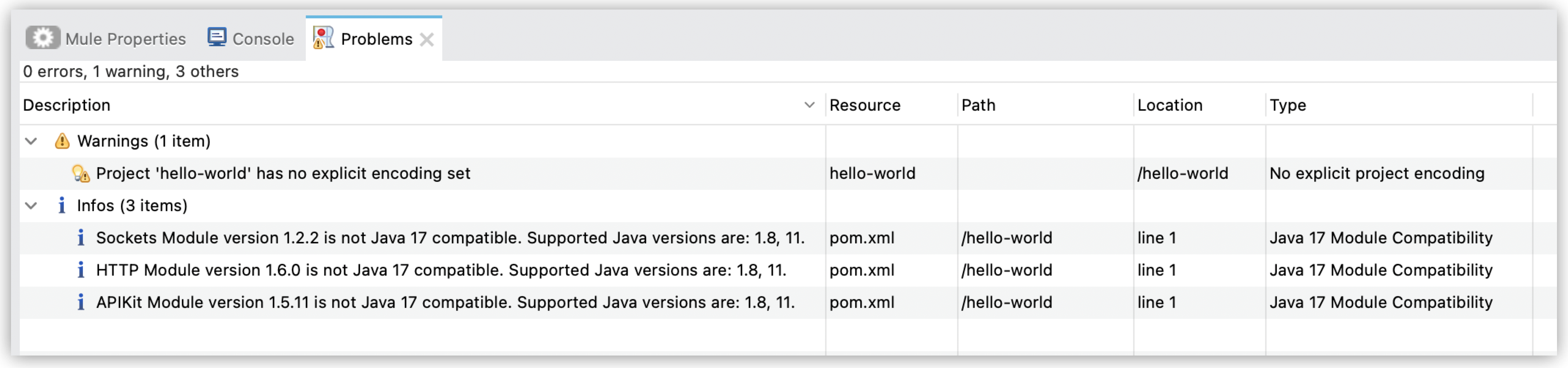The height and width of the screenshot is (368, 1568).
Task: Click the error and warning summary text
Action: (x=130, y=71)
